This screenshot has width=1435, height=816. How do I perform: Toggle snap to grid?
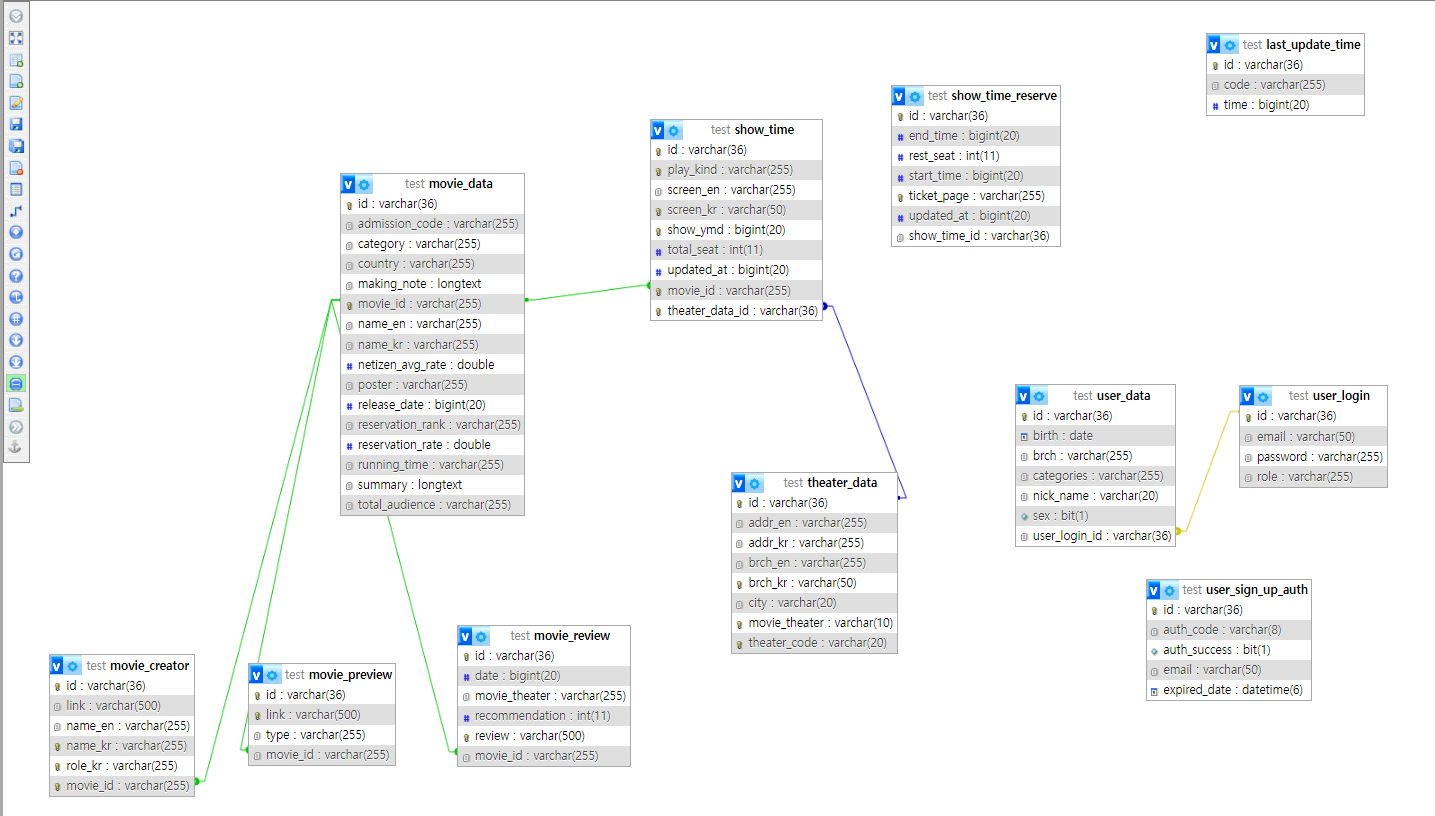[x=16, y=319]
